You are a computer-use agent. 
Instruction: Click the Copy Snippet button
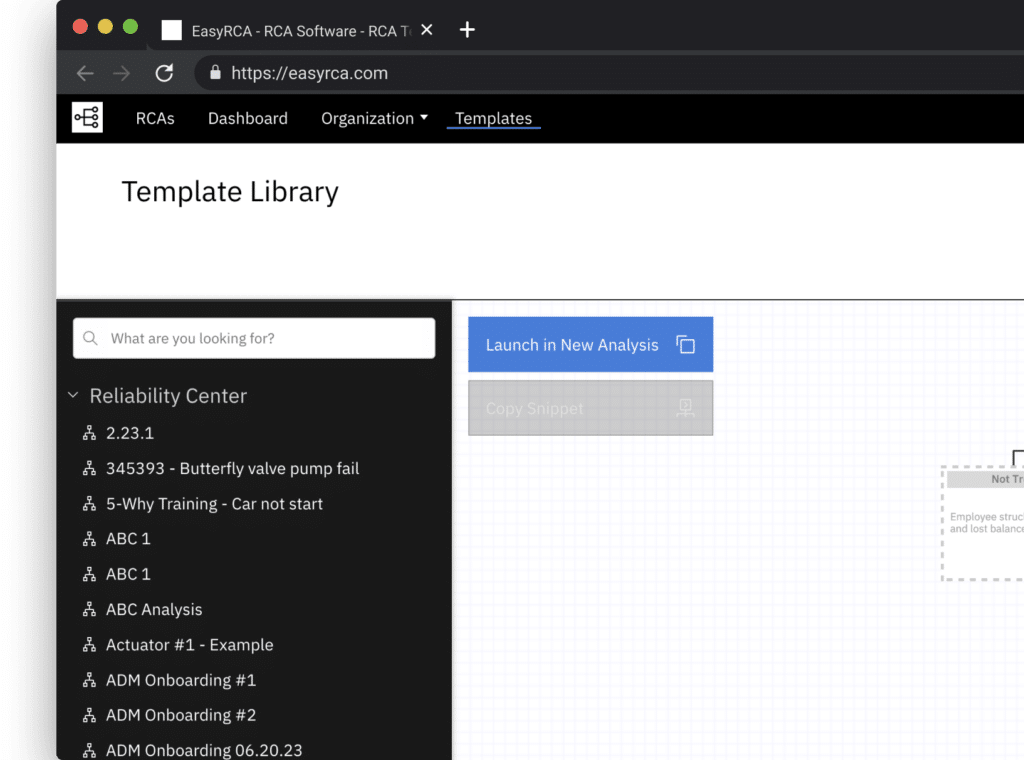tap(590, 408)
